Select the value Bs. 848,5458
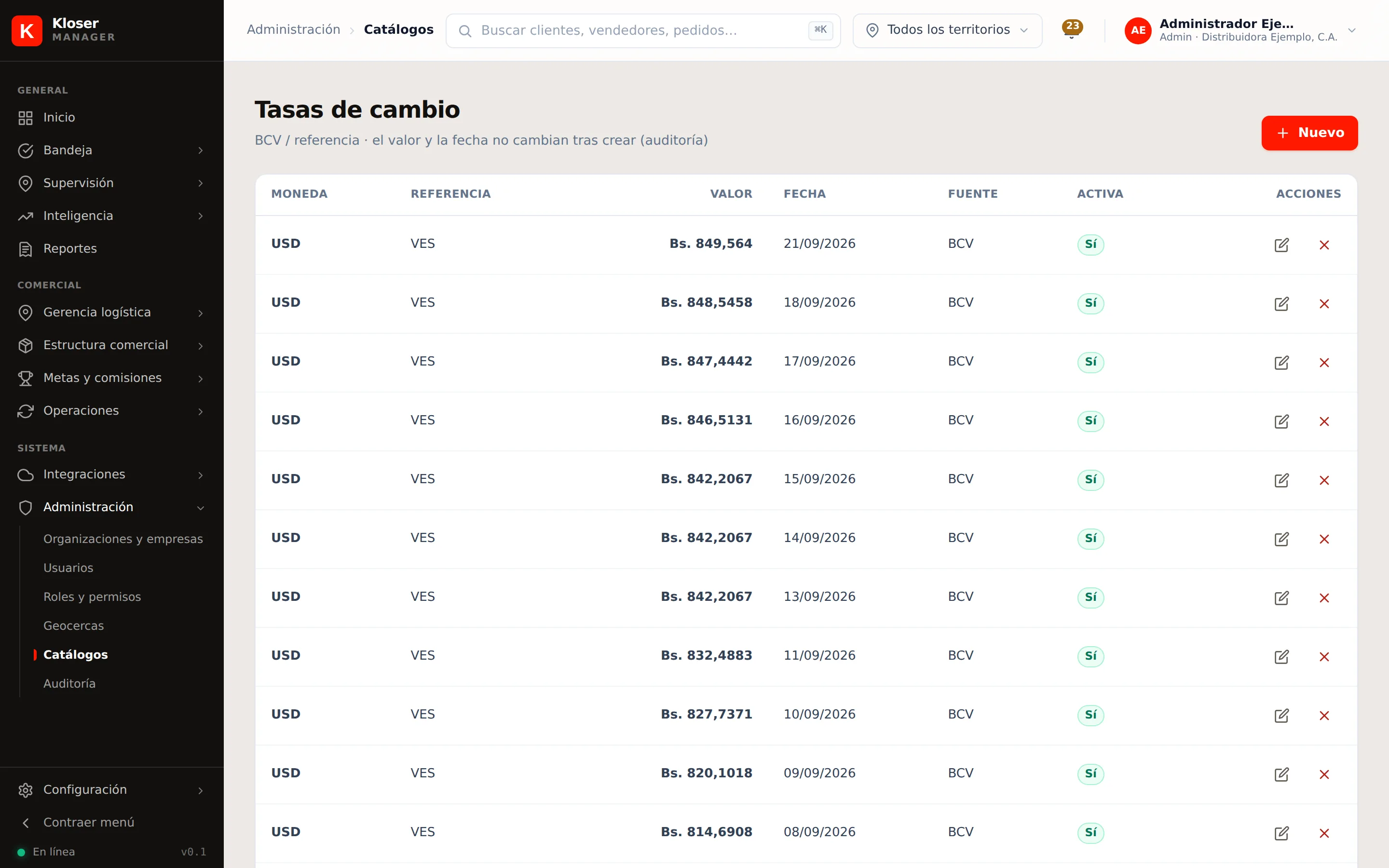 (706, 302)
